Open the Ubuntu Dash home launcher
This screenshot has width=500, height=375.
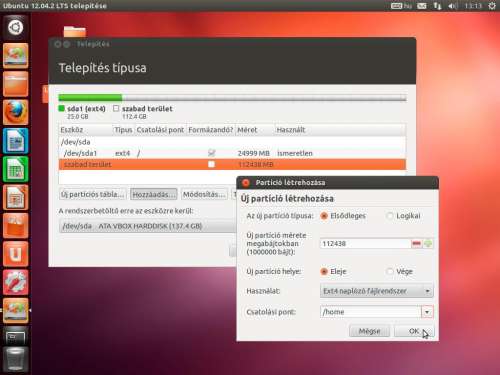pos(15,27)
